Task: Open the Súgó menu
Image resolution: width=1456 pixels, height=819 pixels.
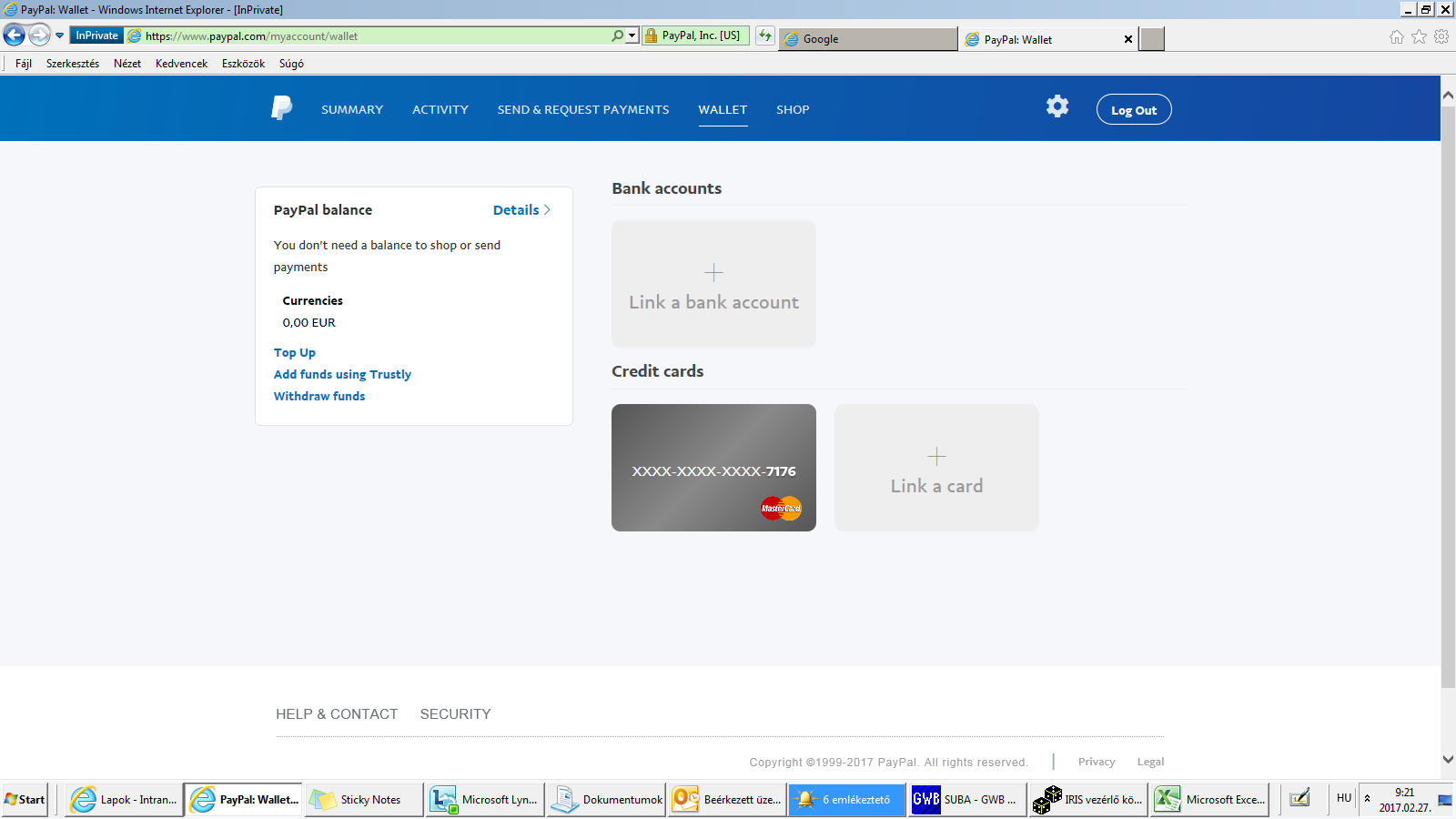Action: (x=291, y=64)
